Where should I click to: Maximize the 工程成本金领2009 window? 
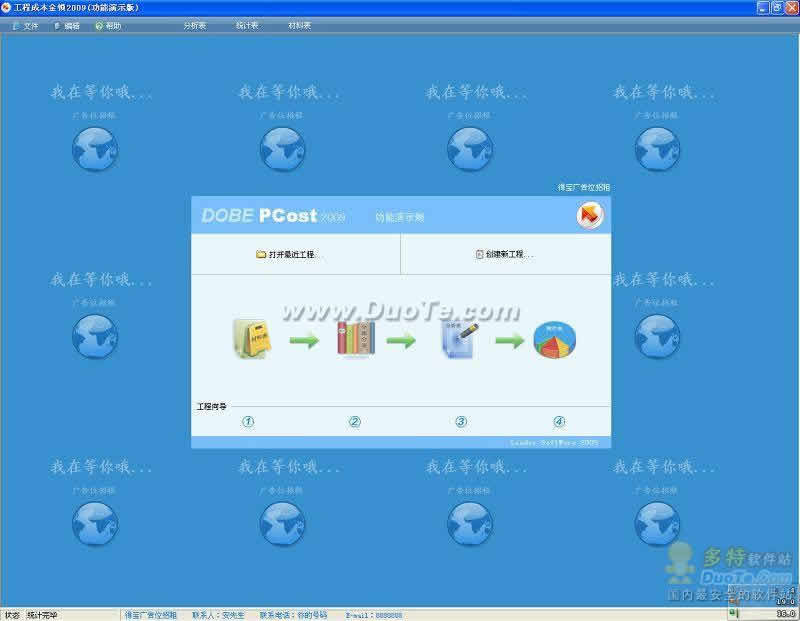(777, 8)
